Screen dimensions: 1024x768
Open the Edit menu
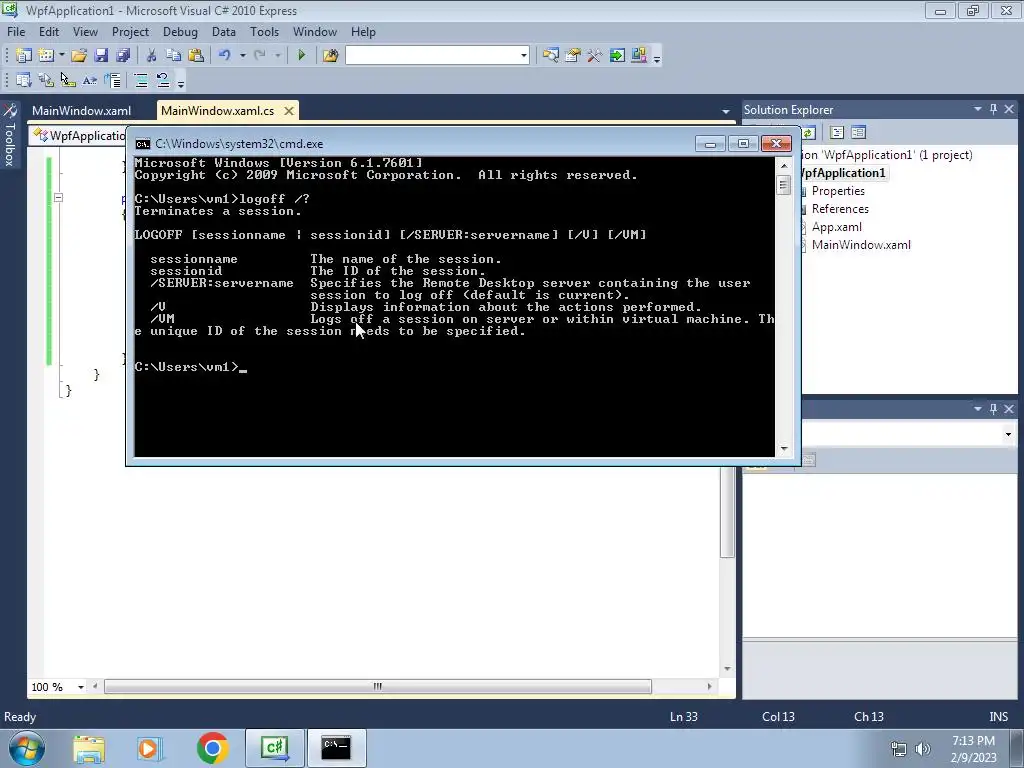tap(49, 31)
